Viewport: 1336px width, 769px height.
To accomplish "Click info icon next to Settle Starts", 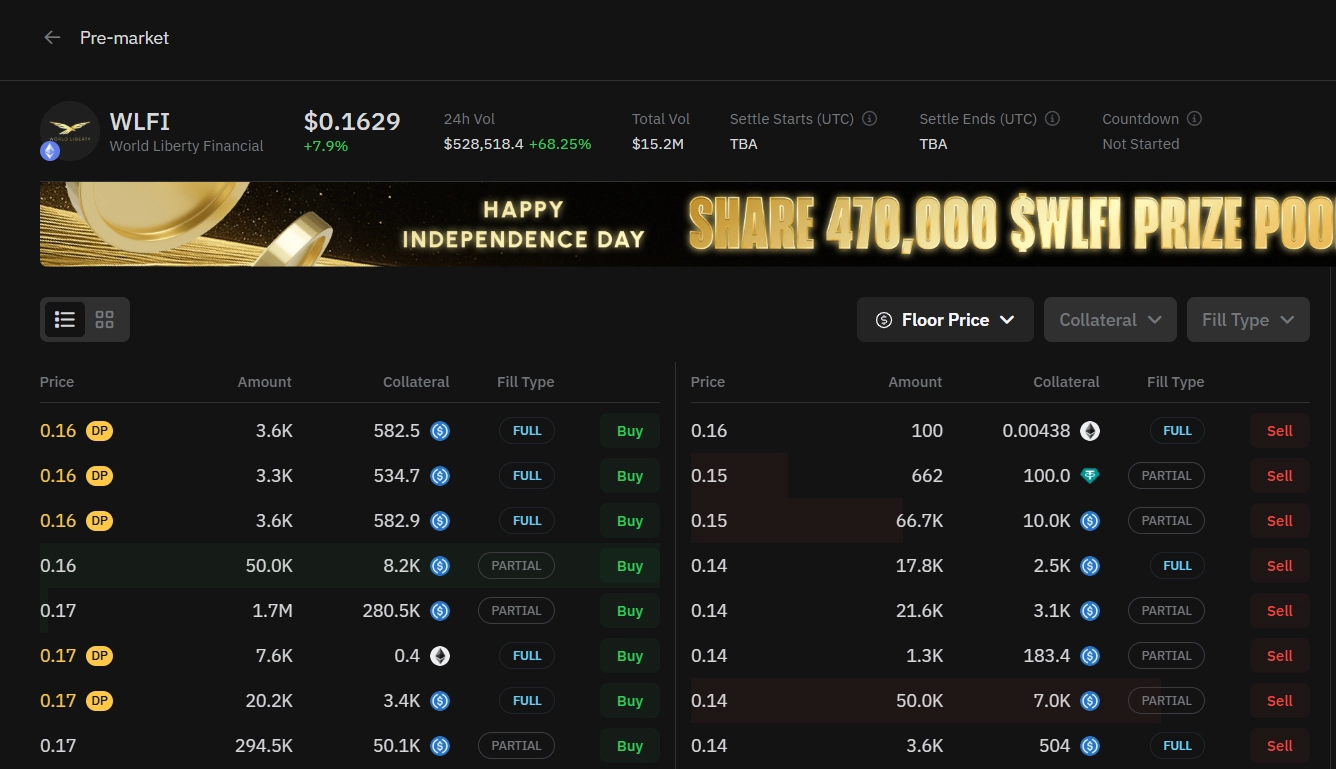I will 869,119.
